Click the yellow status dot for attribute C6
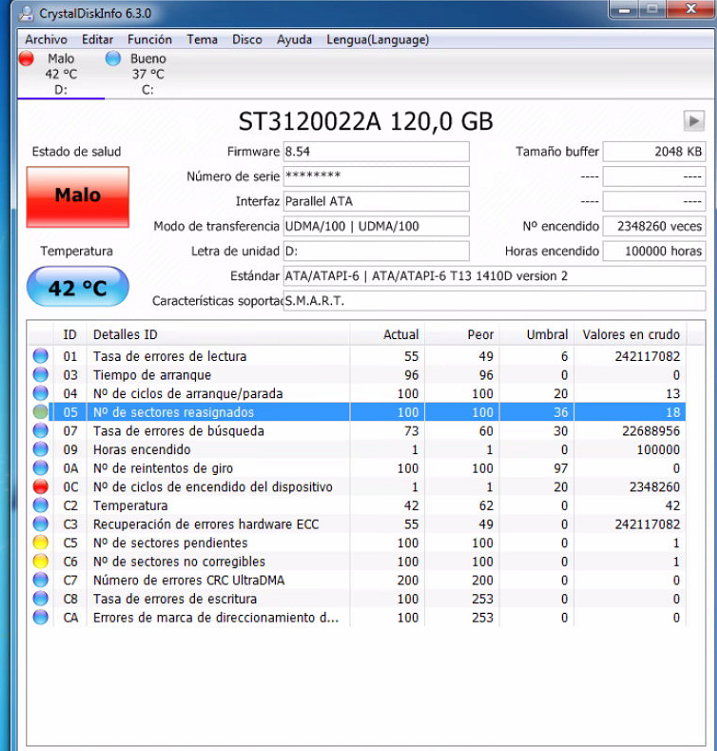This screenshot has width=717, height=751. tap(40, 562)
